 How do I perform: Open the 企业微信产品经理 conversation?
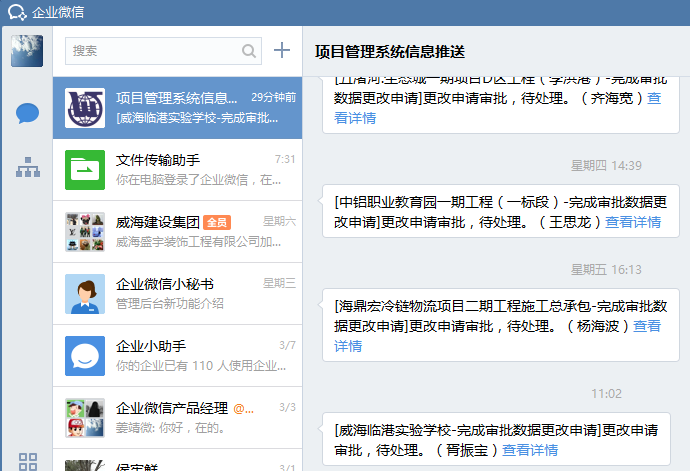[177, 418]
